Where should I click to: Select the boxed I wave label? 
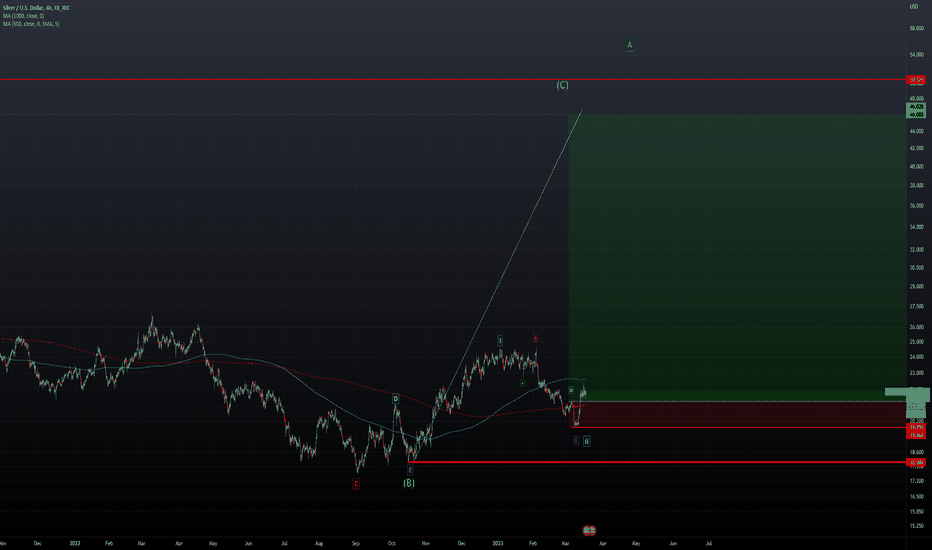500,341
